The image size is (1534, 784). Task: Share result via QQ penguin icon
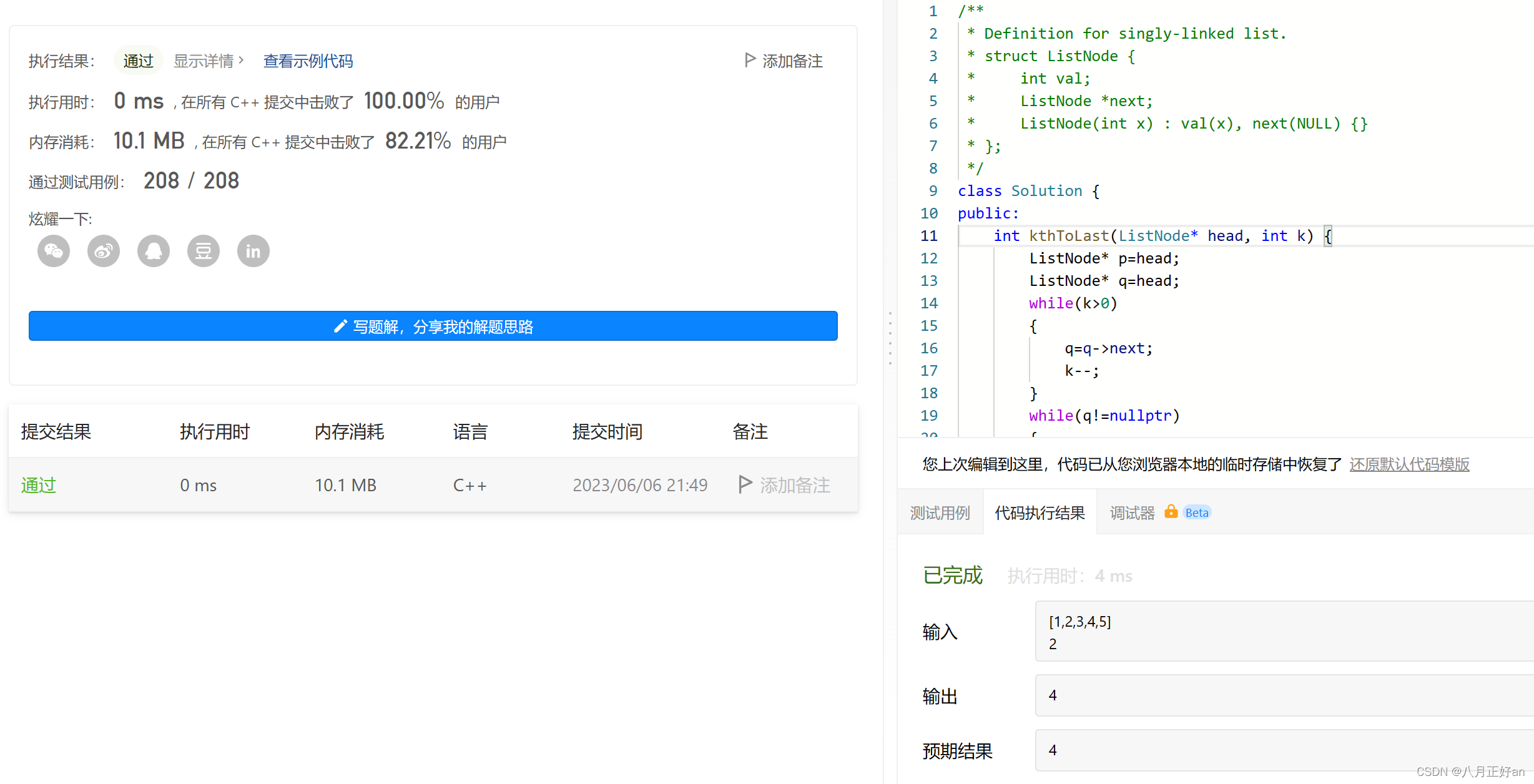tap(154, 251)
